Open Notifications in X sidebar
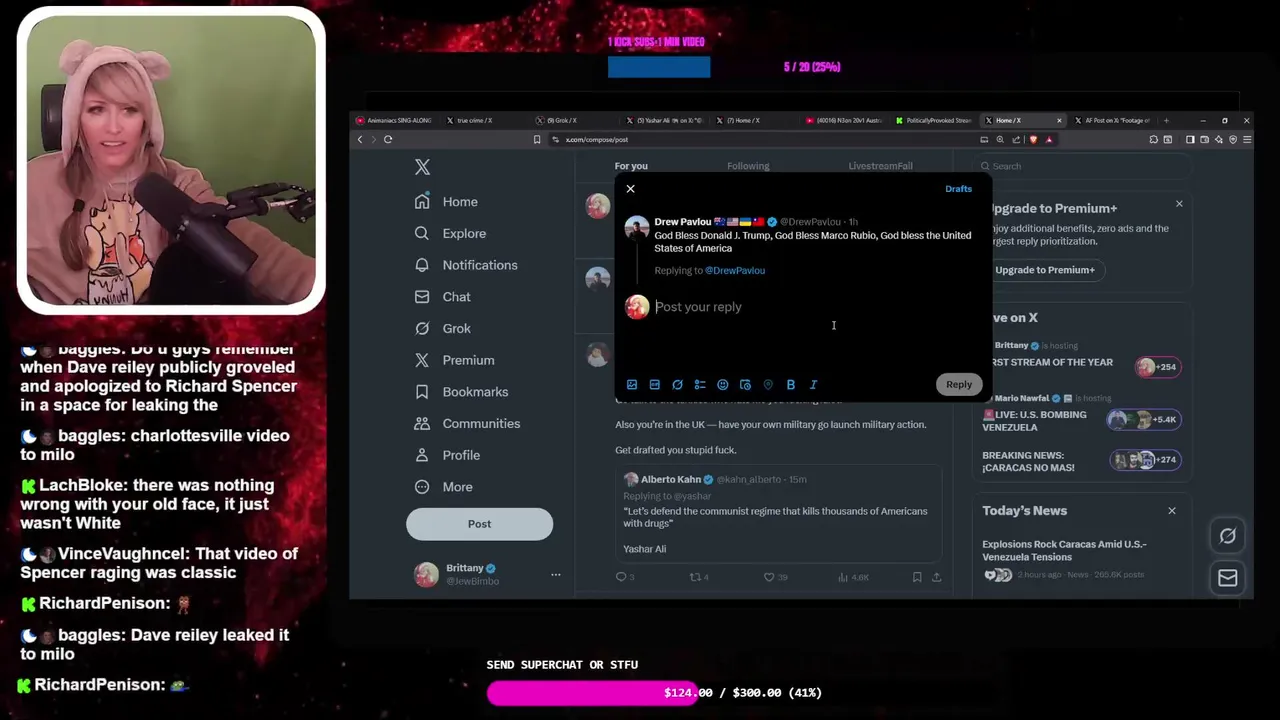The width and height of the screenshot is (1280, 720). [x=466, y=265]
